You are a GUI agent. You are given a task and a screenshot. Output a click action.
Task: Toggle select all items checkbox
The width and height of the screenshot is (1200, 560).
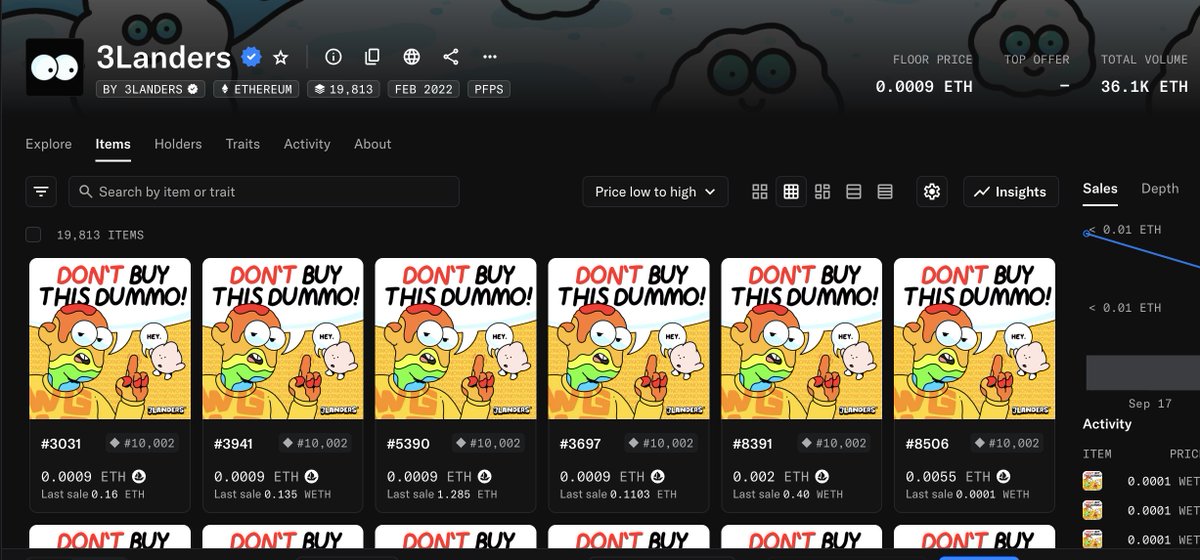click(33, 234)
